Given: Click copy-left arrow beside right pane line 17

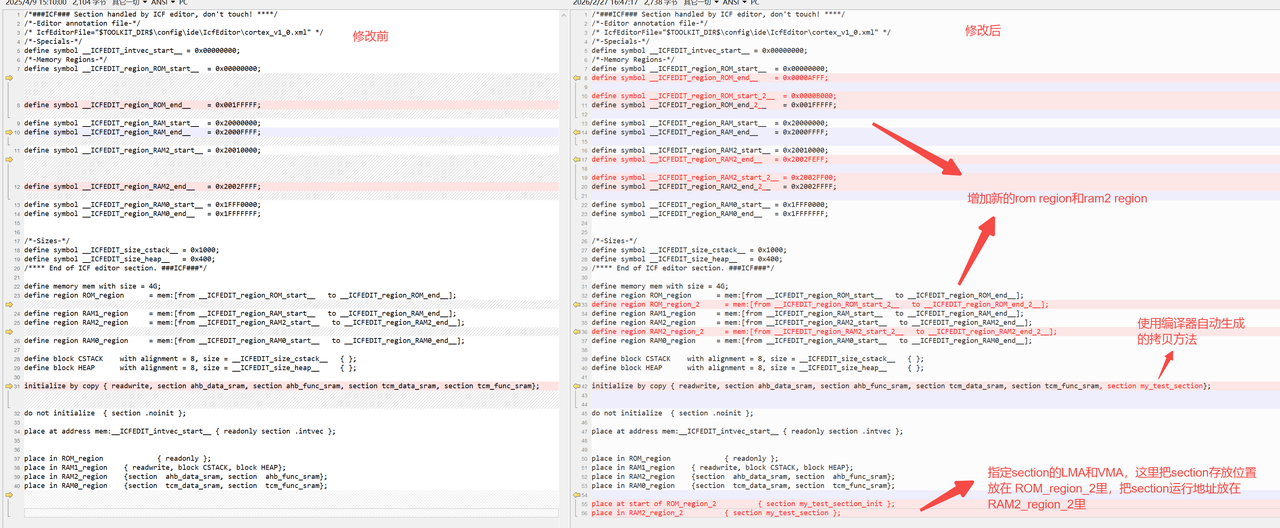Looking at the screenshot, I should (576, 159).
